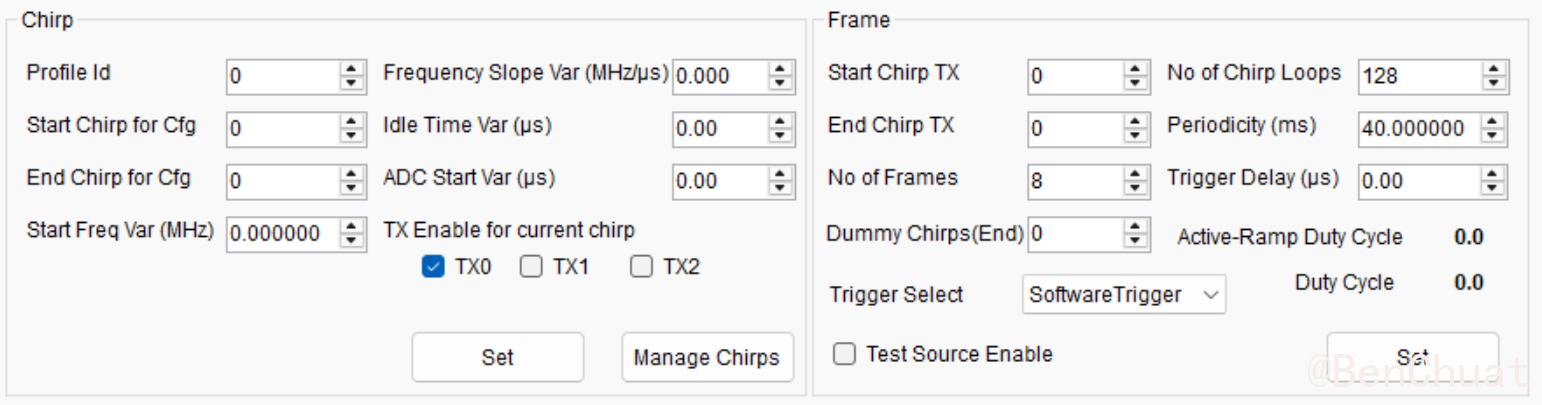The image size is (1542, 405).
Task: Increase Frequency Slope Var value
Action: (x=781, y=69)
